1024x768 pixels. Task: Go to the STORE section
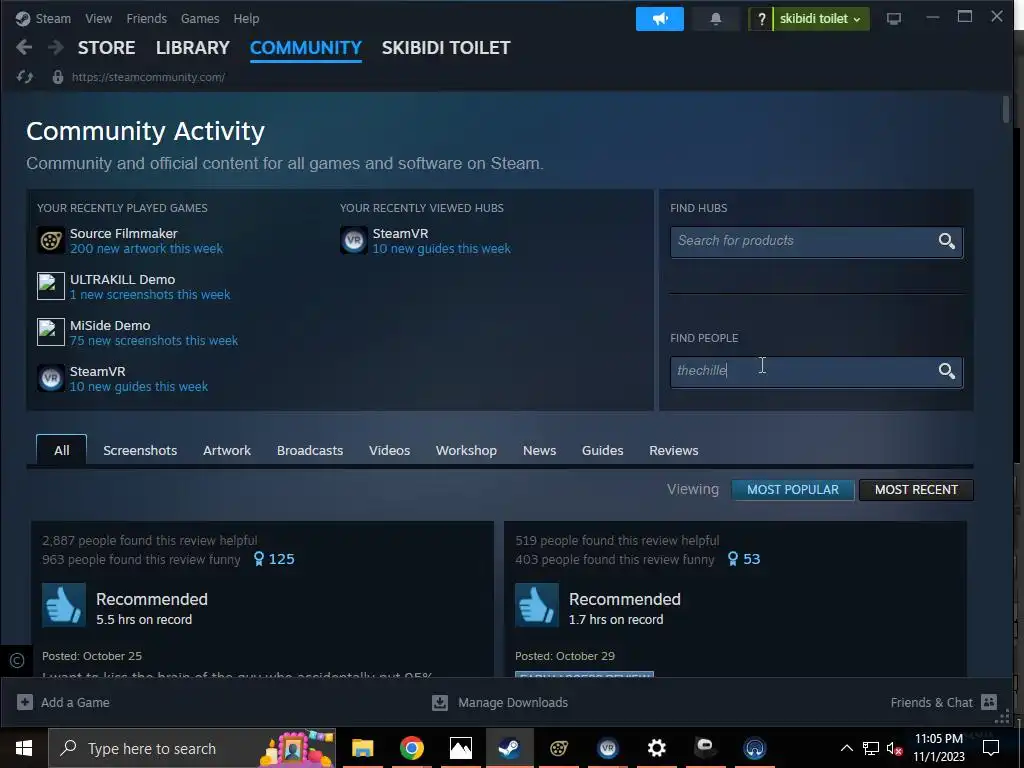[106, 48]
